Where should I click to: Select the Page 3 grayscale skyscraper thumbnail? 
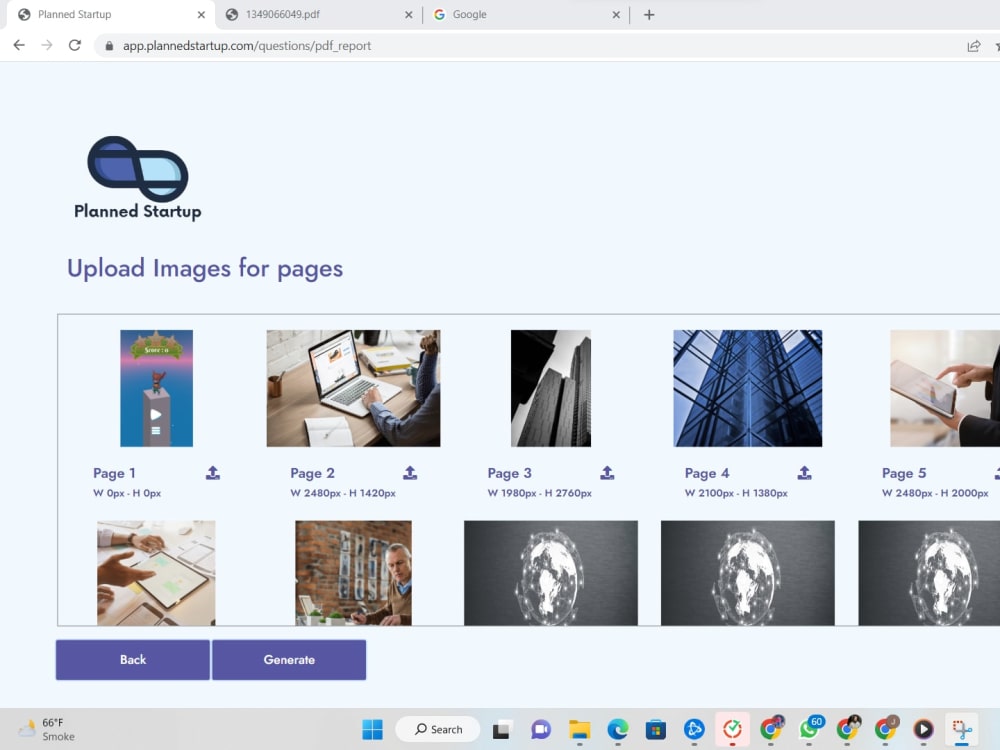(550, 388)
